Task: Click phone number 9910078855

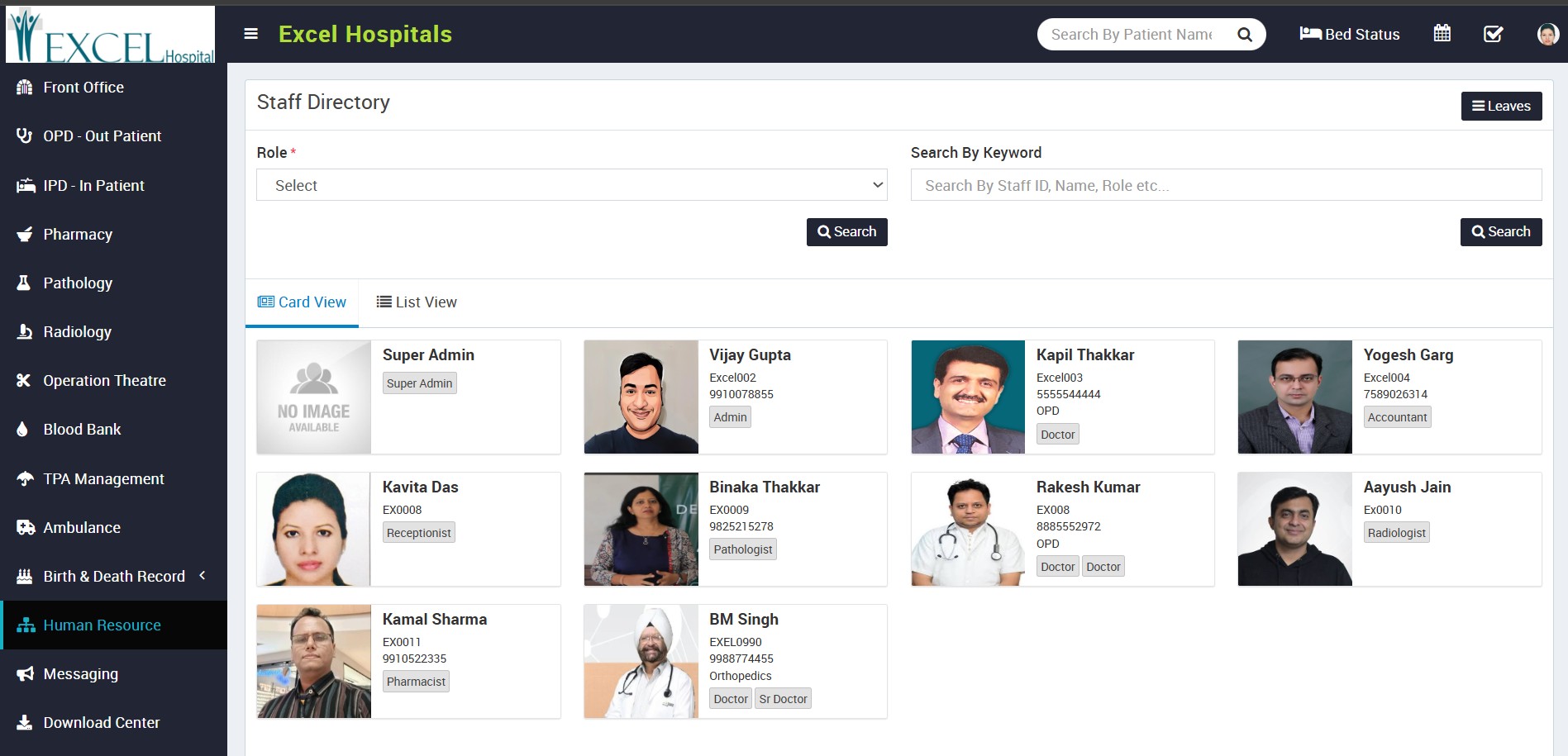Action: click(x=741, y=394)
